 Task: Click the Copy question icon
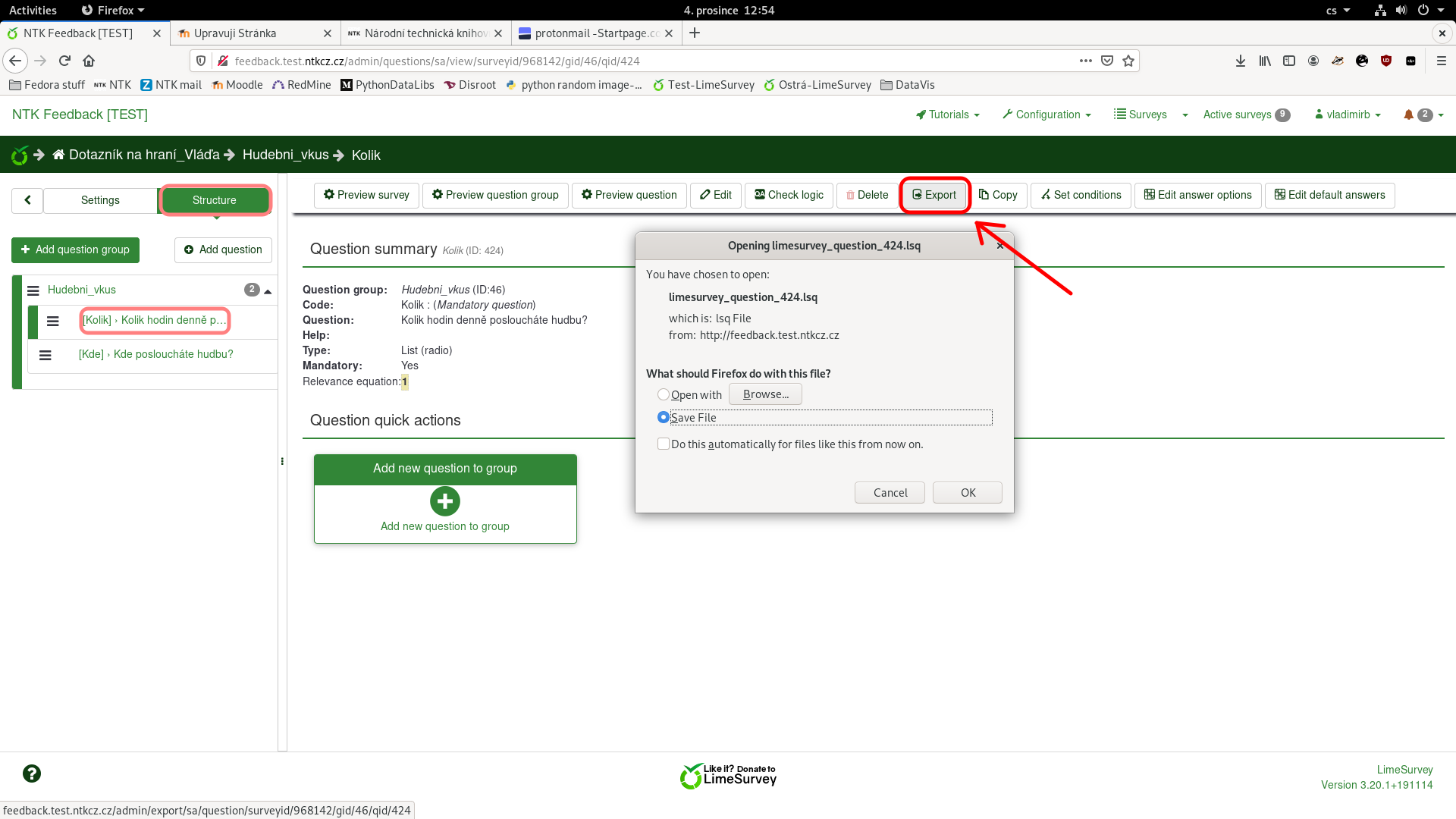[998, 195]
